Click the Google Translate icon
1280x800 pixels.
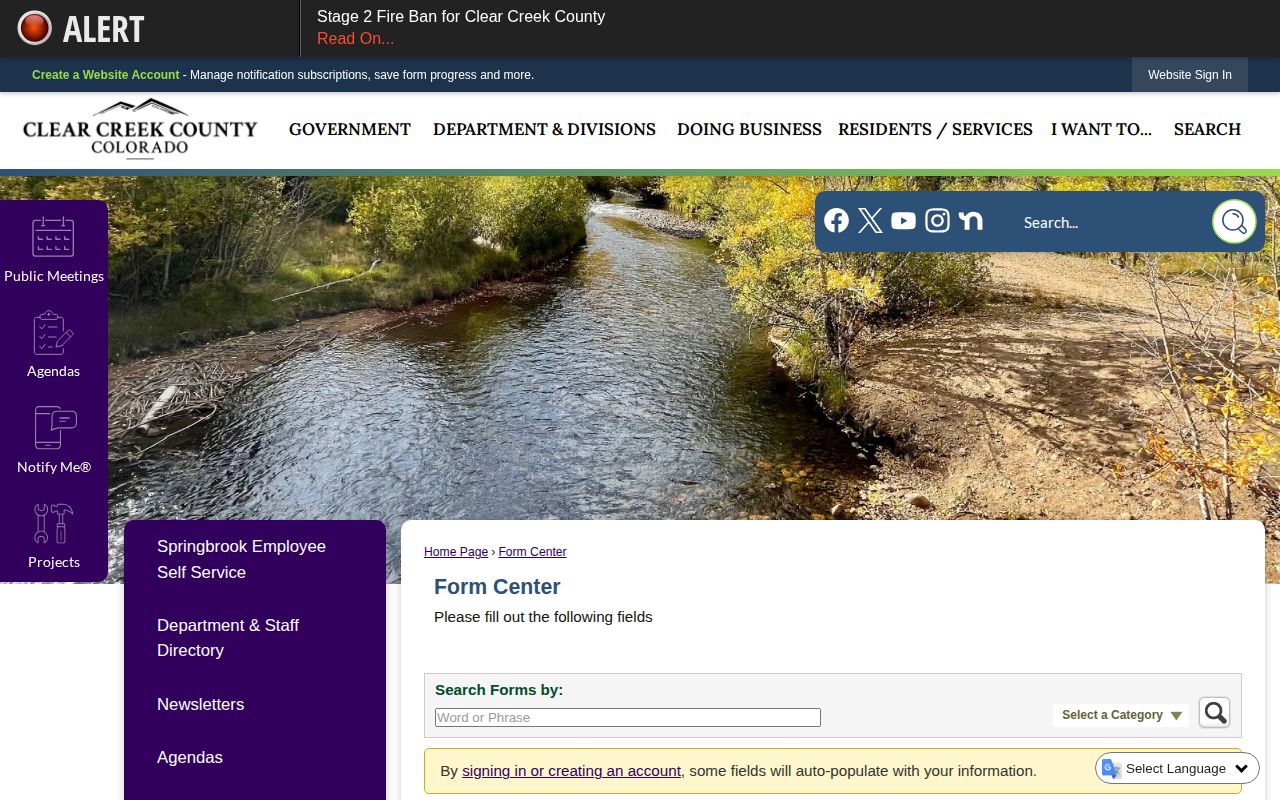click(x=1111, y=768)
